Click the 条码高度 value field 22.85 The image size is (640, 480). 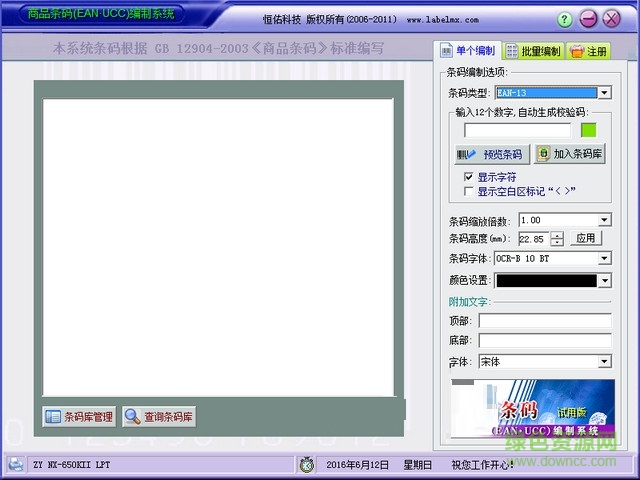pos(534,239)
